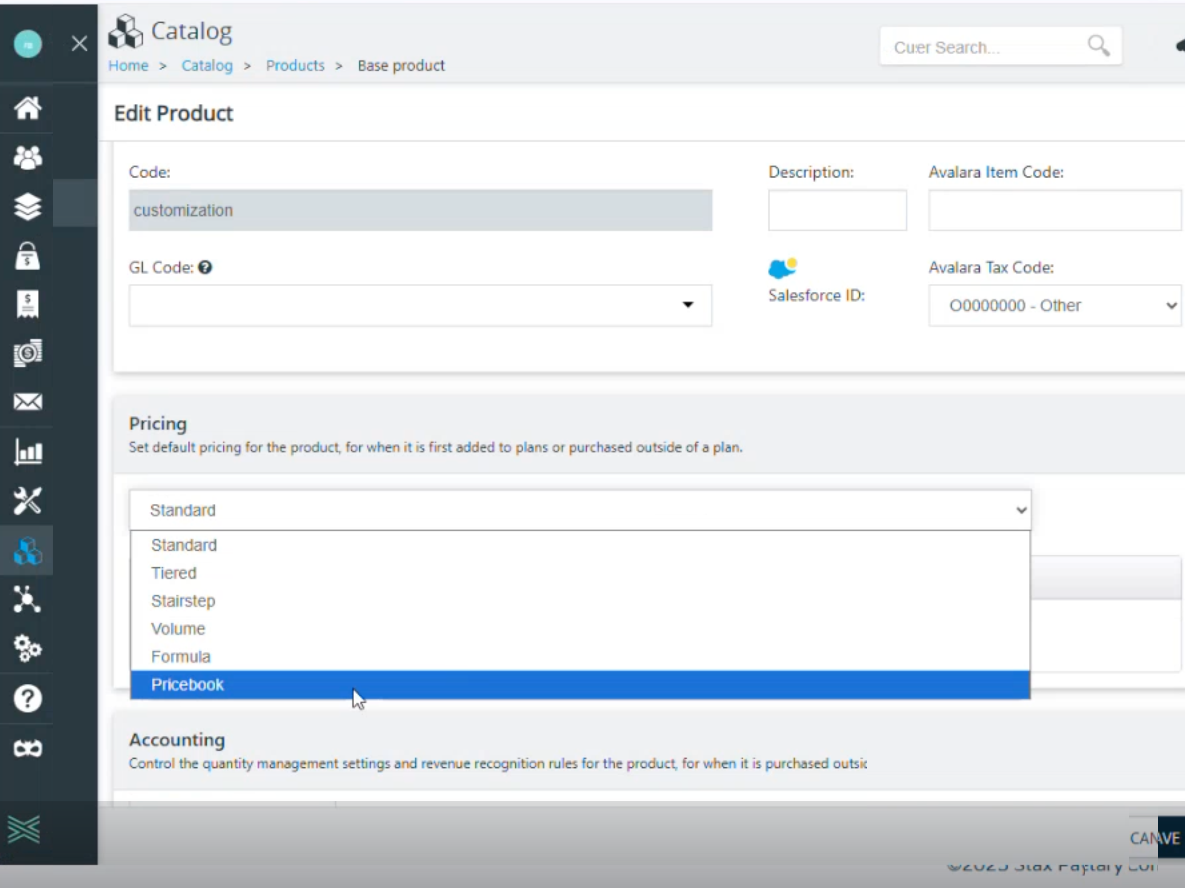This screenshot has width=1185, height=888.
Task: Click the Avalara Item Code field
Action: tap(1054, 210)
